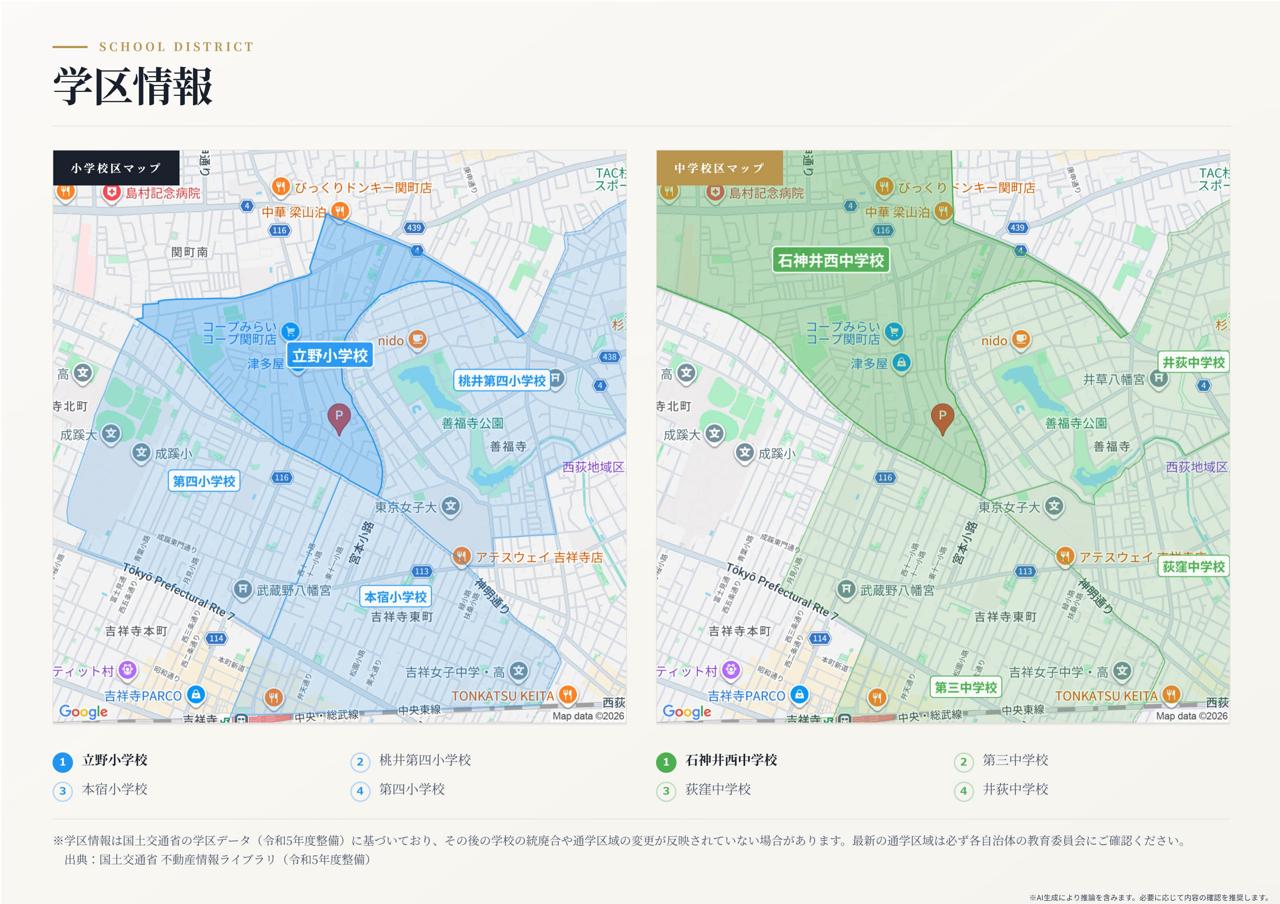Screen dimensions: 1280x904
Task: Select the 小学校区マップ tab label
Action: pos(116,168)
